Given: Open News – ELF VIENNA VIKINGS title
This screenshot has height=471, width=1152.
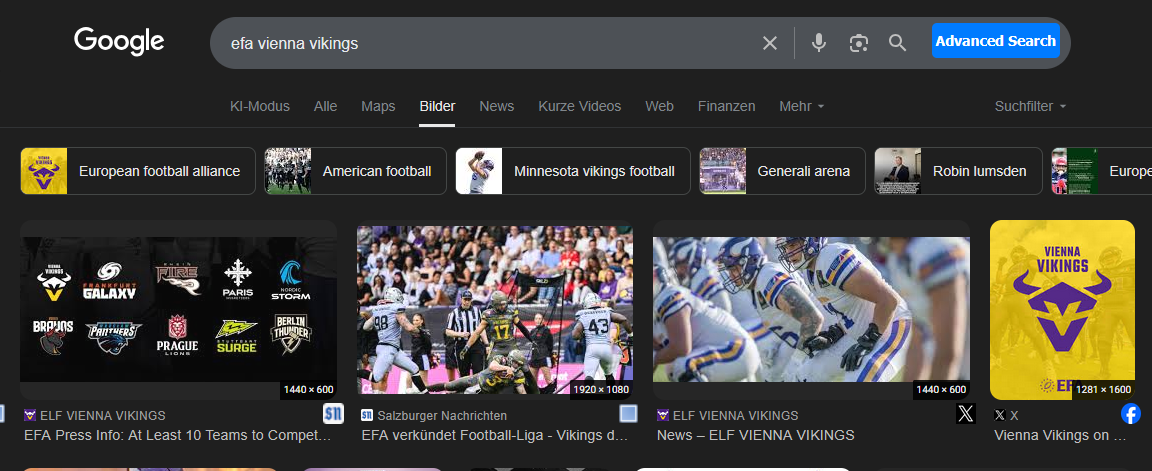Looking at the screenshot, I should [x=755, y=435].
